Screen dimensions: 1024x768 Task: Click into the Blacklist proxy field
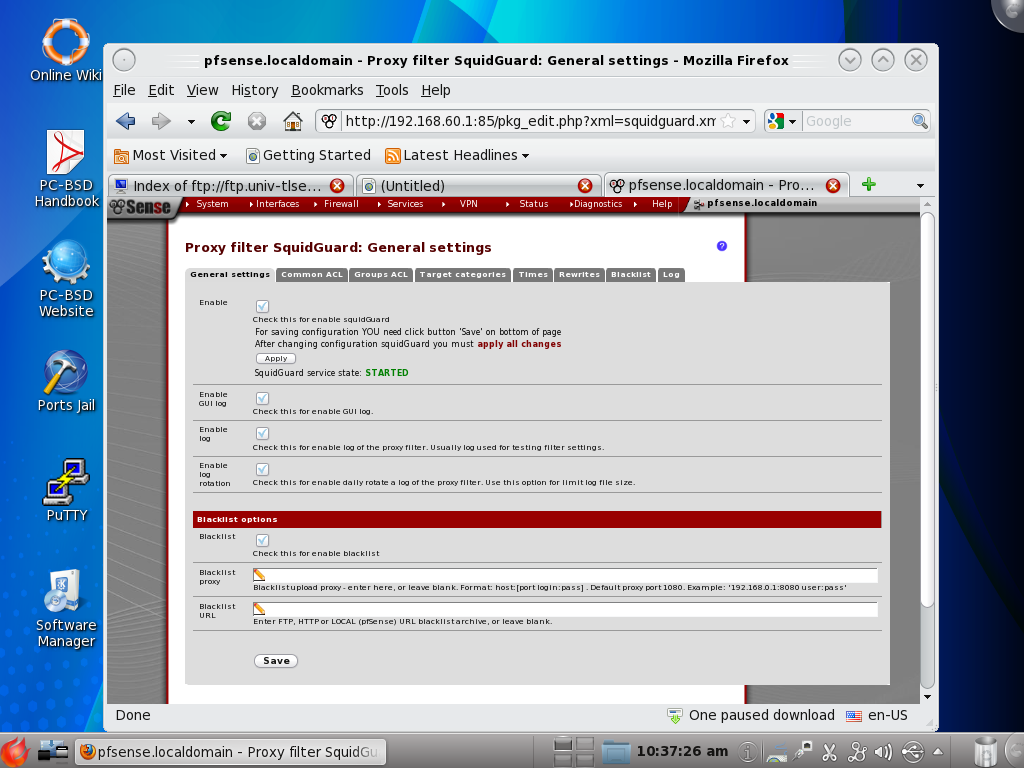[x=565, y=575]
